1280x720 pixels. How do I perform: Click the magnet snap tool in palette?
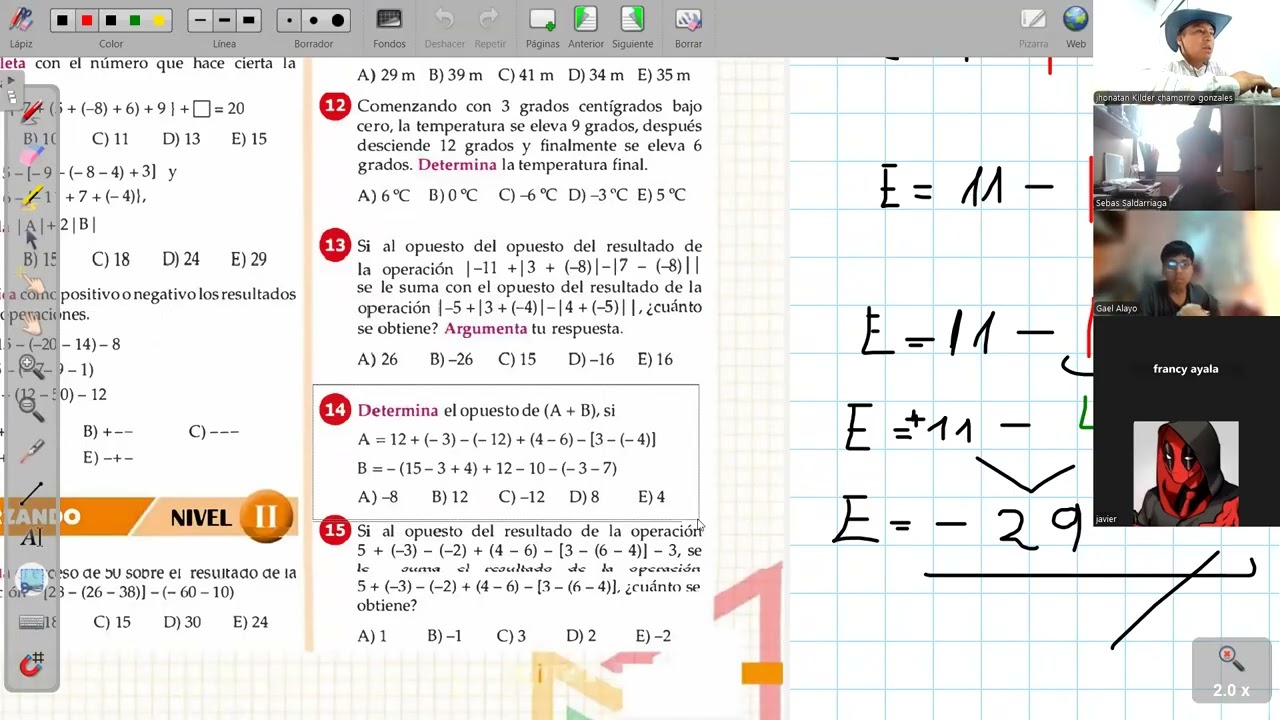31,664
